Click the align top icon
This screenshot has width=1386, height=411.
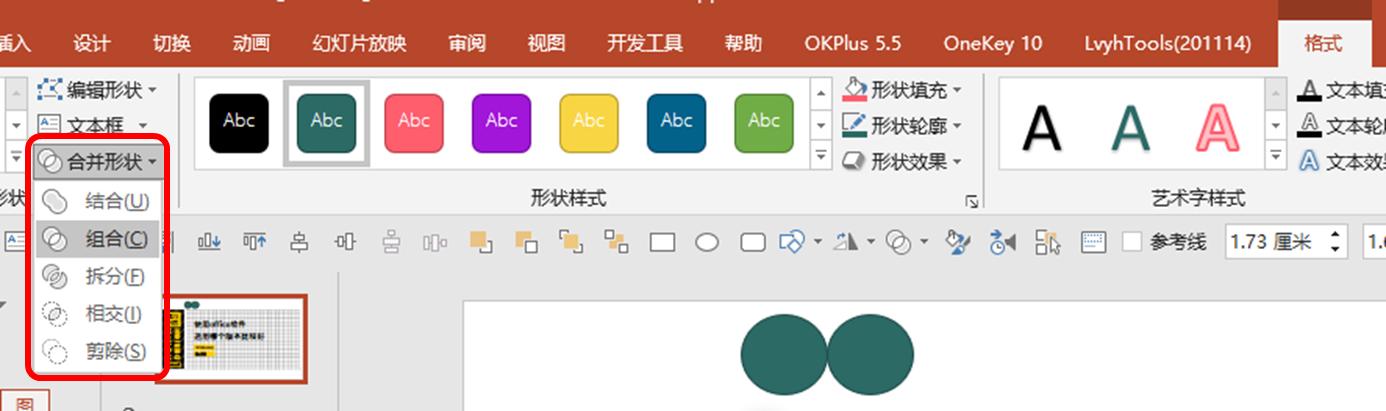[x=255, y=242]
